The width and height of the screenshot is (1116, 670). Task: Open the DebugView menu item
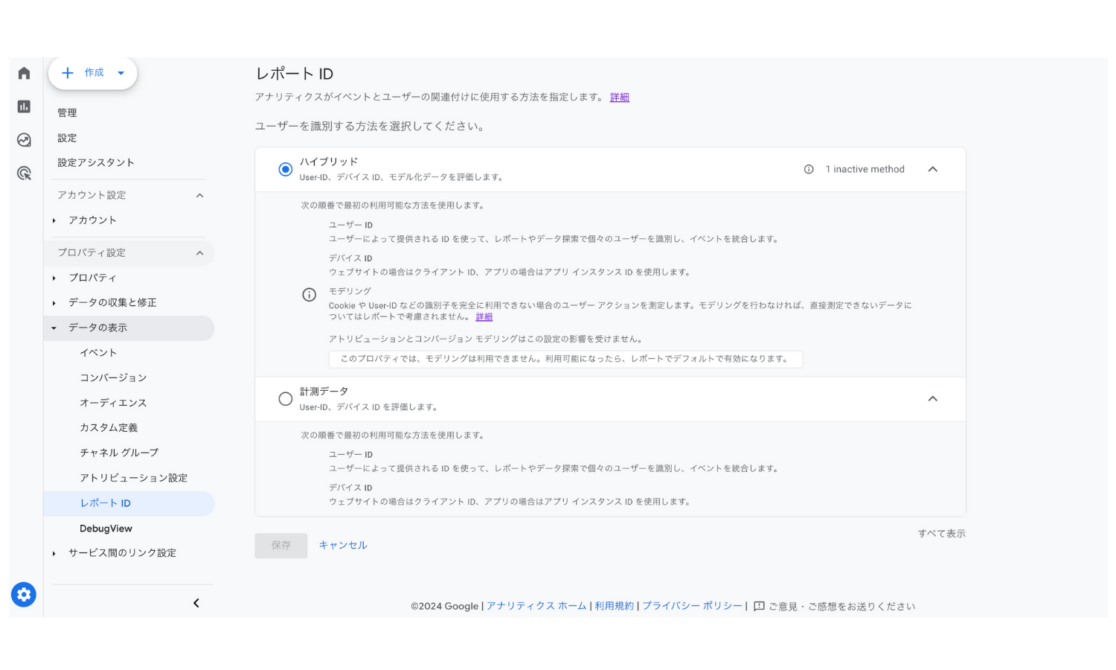106,528
